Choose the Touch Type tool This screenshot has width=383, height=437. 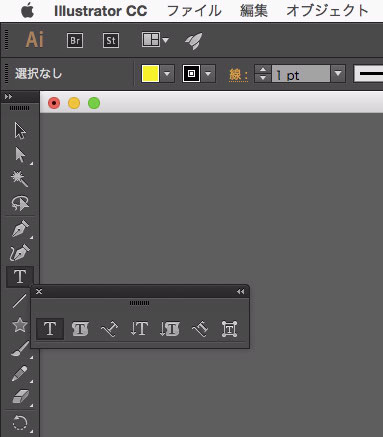click(x=229, y=329)
